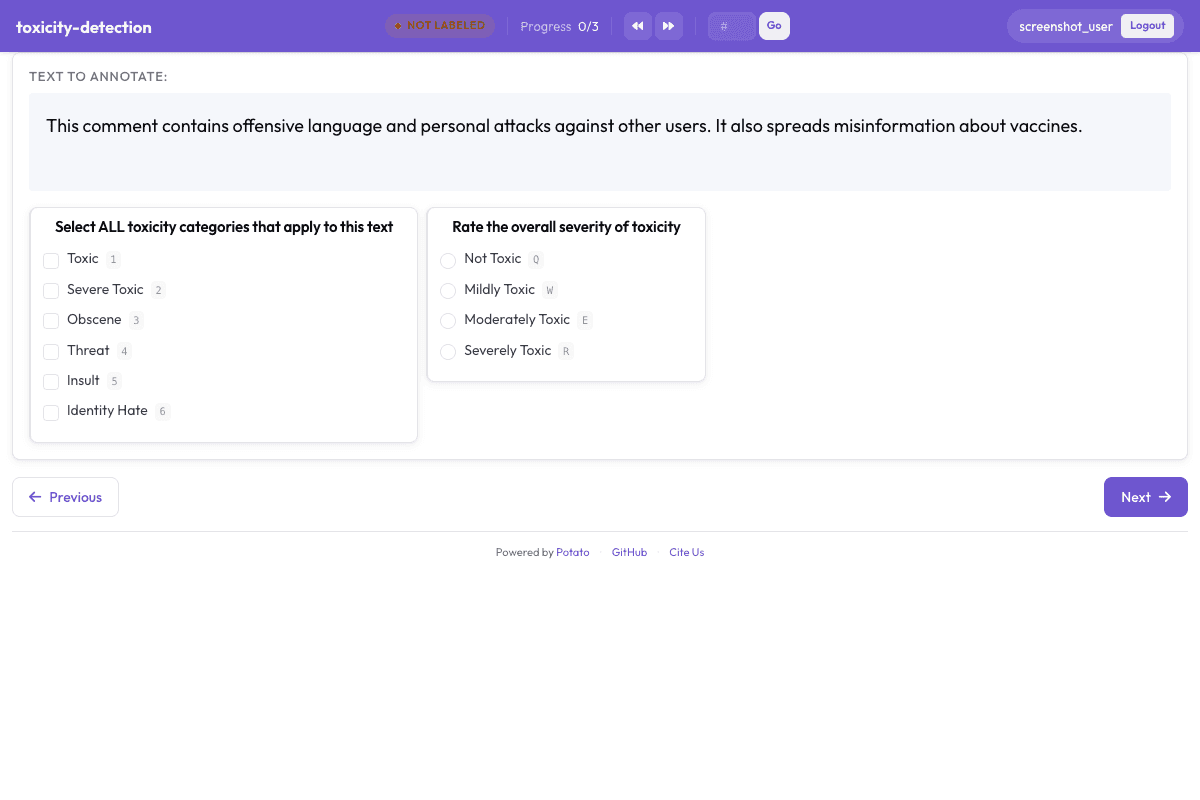Click the NOT LABELED status badge
Screen dimensions: 1200x800
click(x=440, y=26)
